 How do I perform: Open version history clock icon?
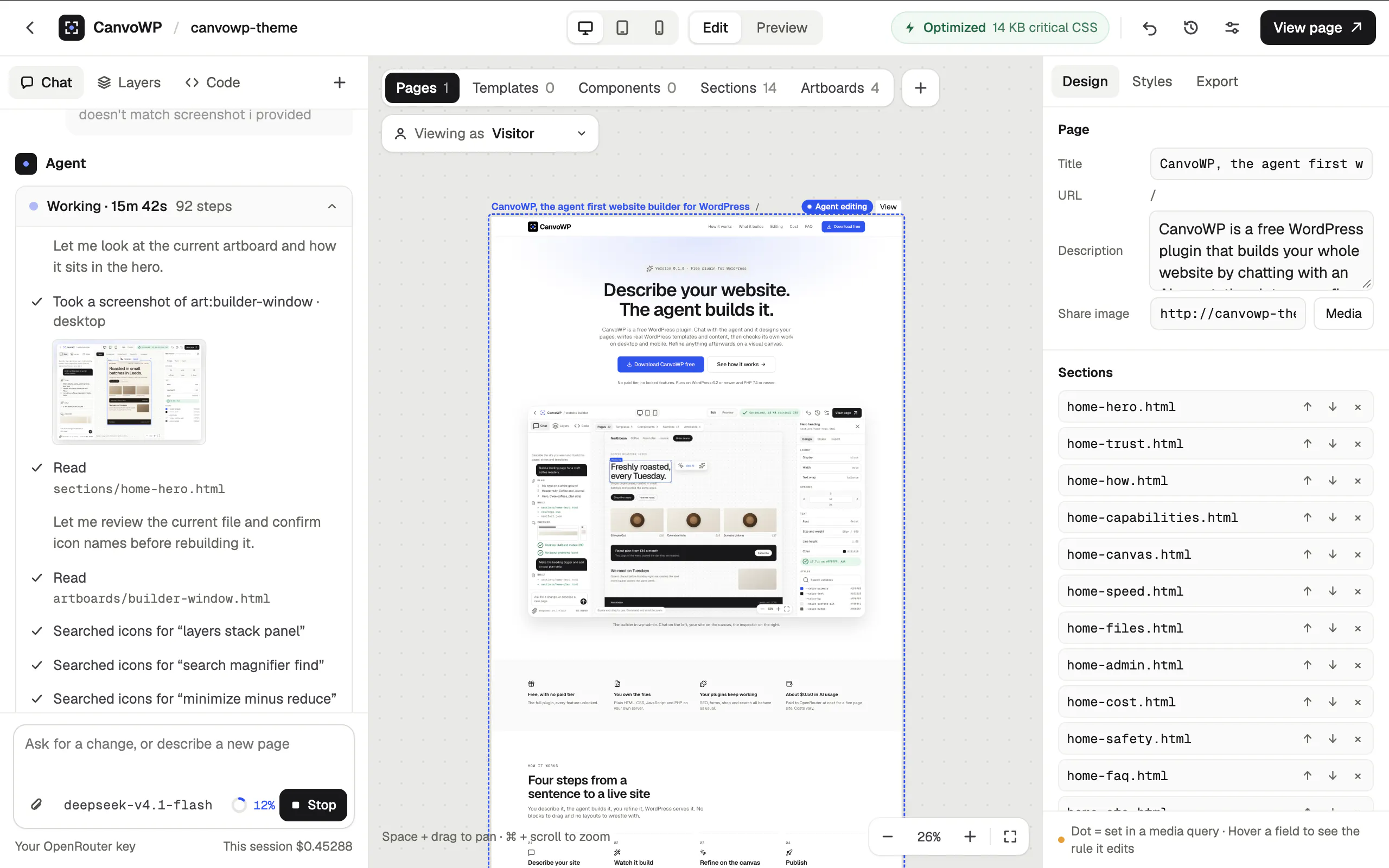click(1191, 28)
